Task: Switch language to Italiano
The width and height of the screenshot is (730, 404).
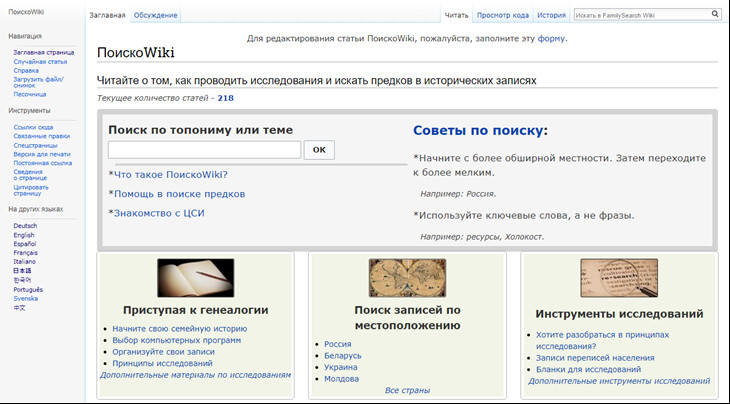Action: 25,262
